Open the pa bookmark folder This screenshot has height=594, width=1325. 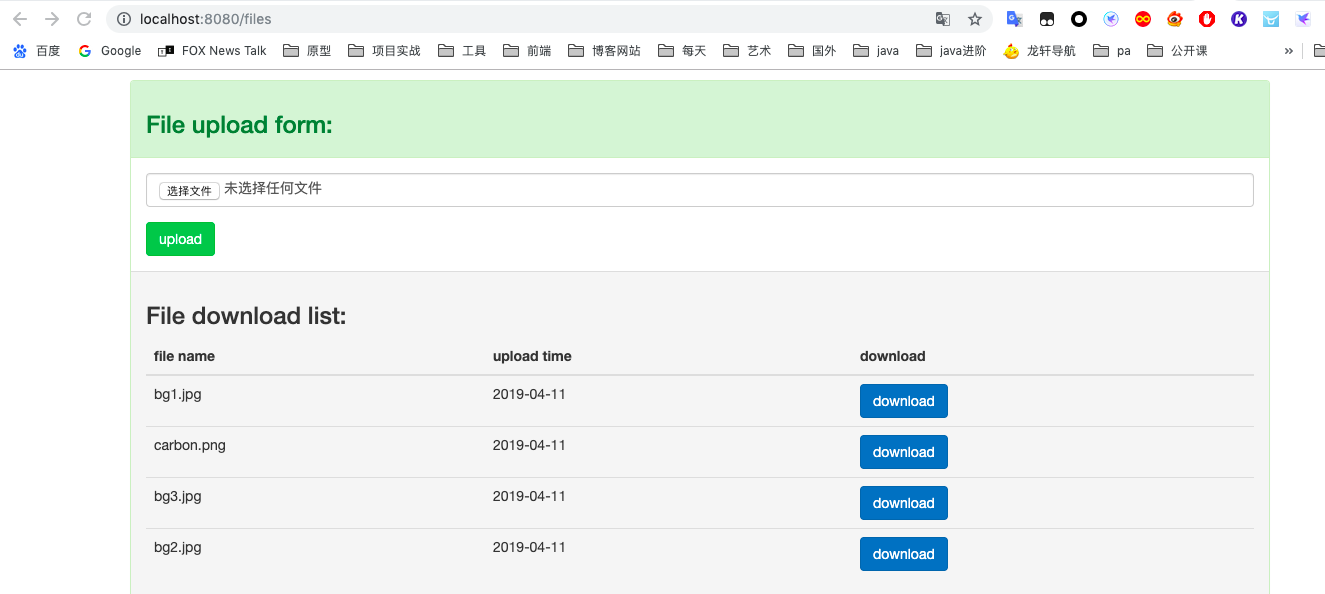point(1112,51)
